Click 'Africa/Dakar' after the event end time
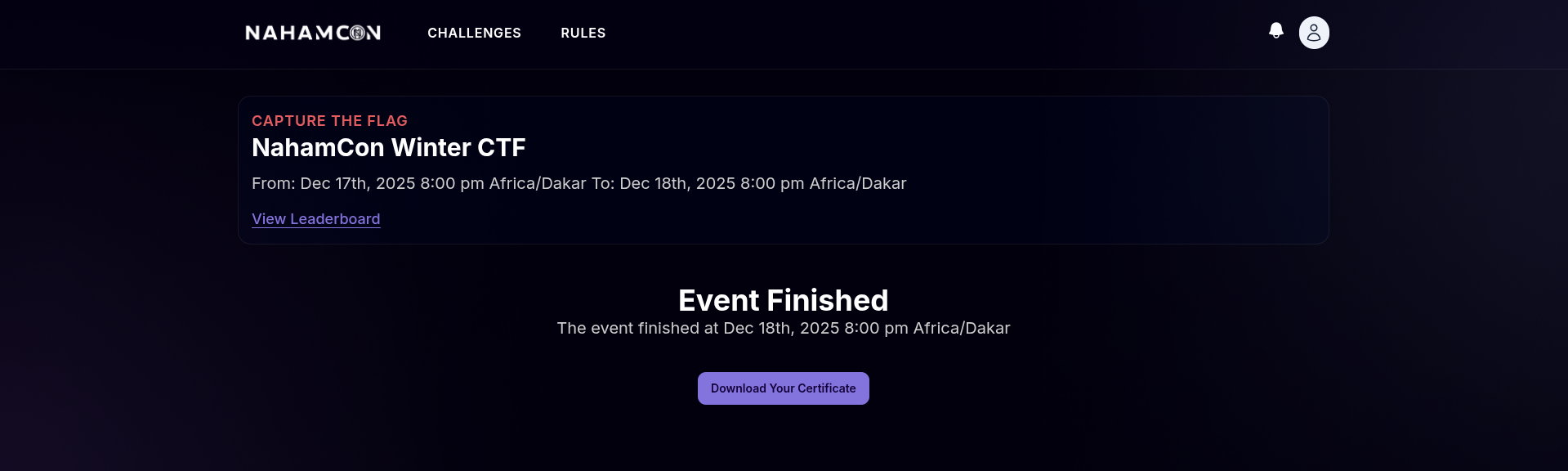1568x471 pixels. (858, 183)
